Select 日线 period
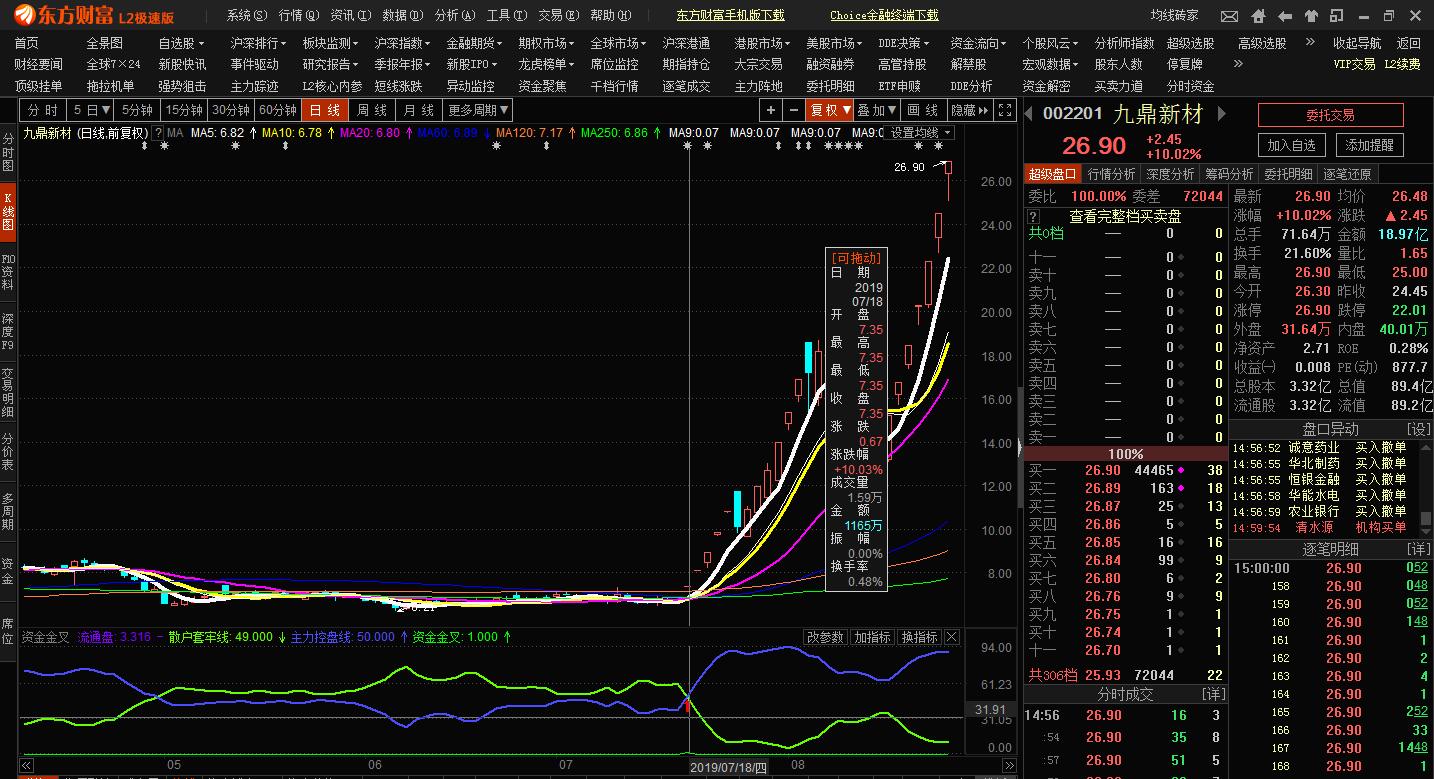Image resolution: width=1434 pixels, height=779 pixels. coord(324,110)
